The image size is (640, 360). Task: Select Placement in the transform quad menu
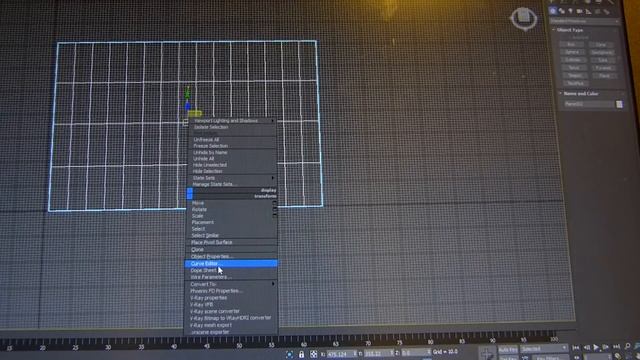[232, 222]
